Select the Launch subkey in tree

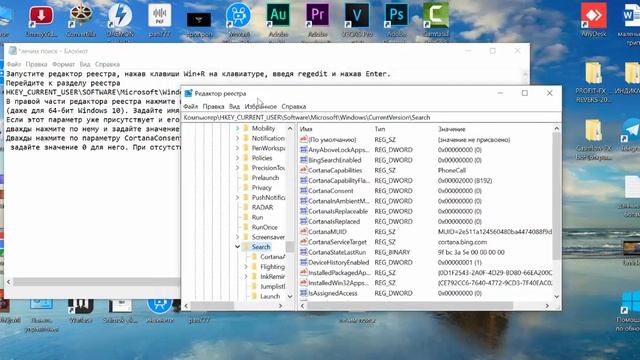(x=270, y=296)
